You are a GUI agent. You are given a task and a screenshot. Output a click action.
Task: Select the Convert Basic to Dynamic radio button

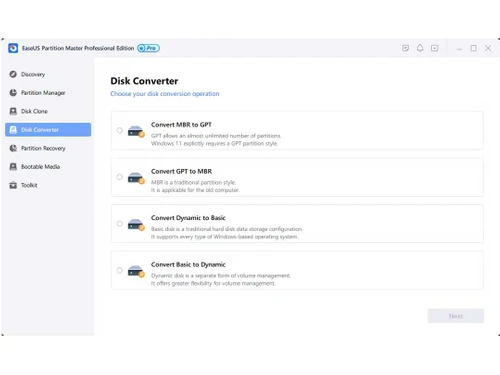point(119,270)
